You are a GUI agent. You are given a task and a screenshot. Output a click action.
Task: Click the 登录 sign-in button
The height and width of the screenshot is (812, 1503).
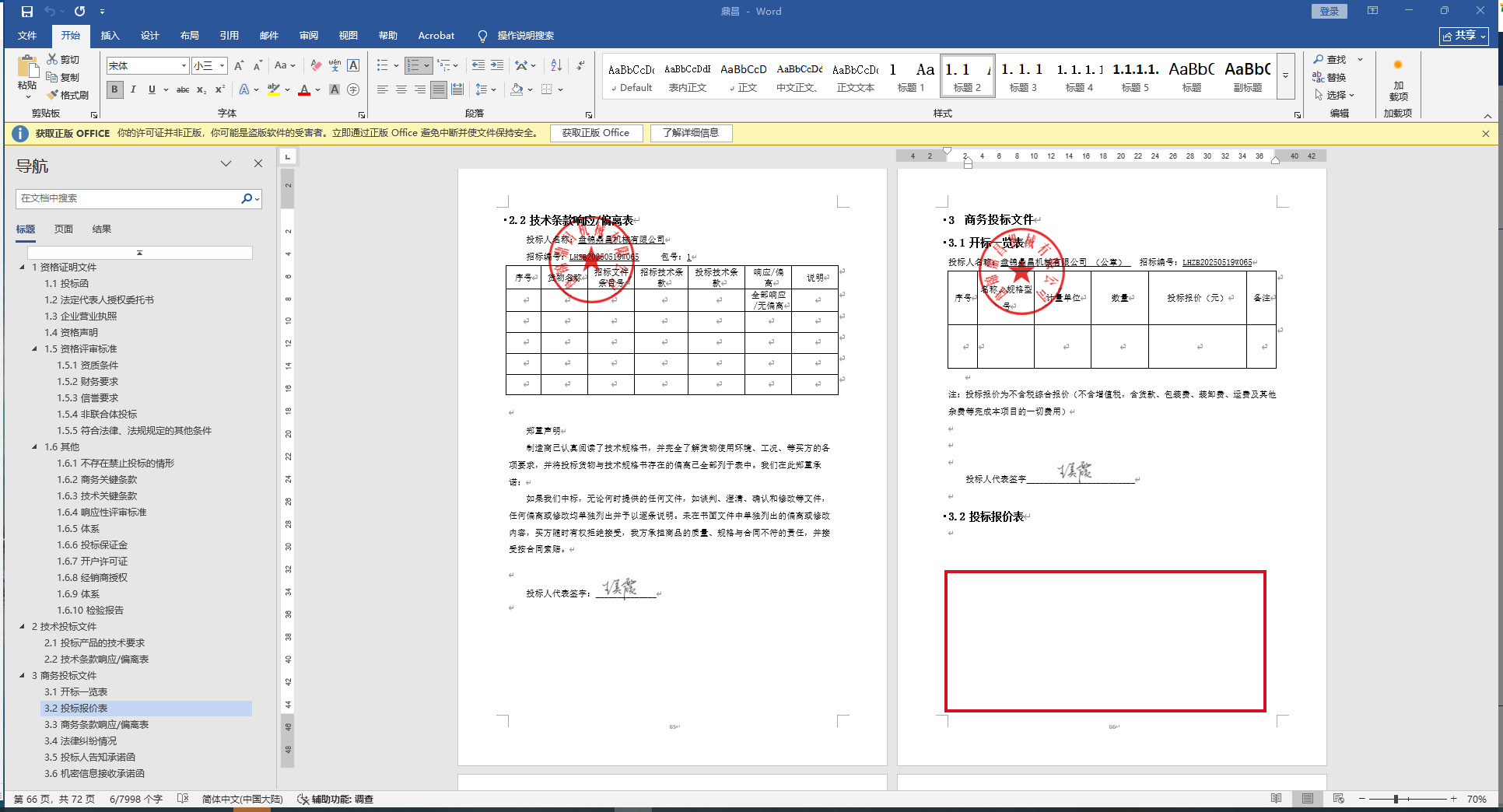click(x=1330, y=11)
